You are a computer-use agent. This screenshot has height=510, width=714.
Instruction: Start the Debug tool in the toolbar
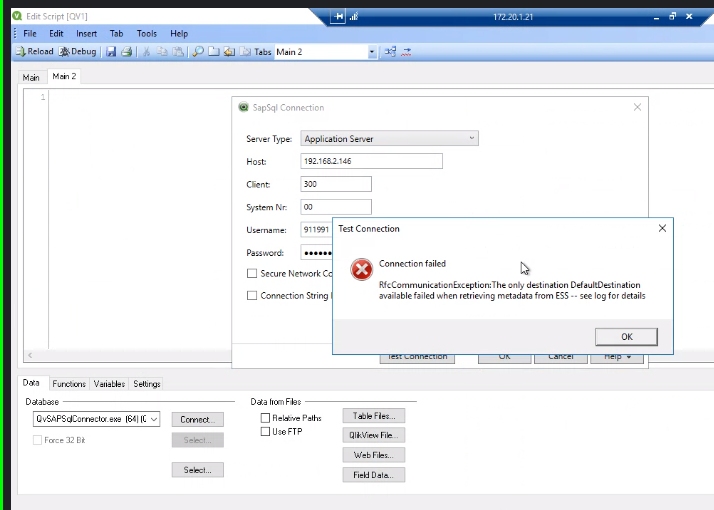coord(78,52)
